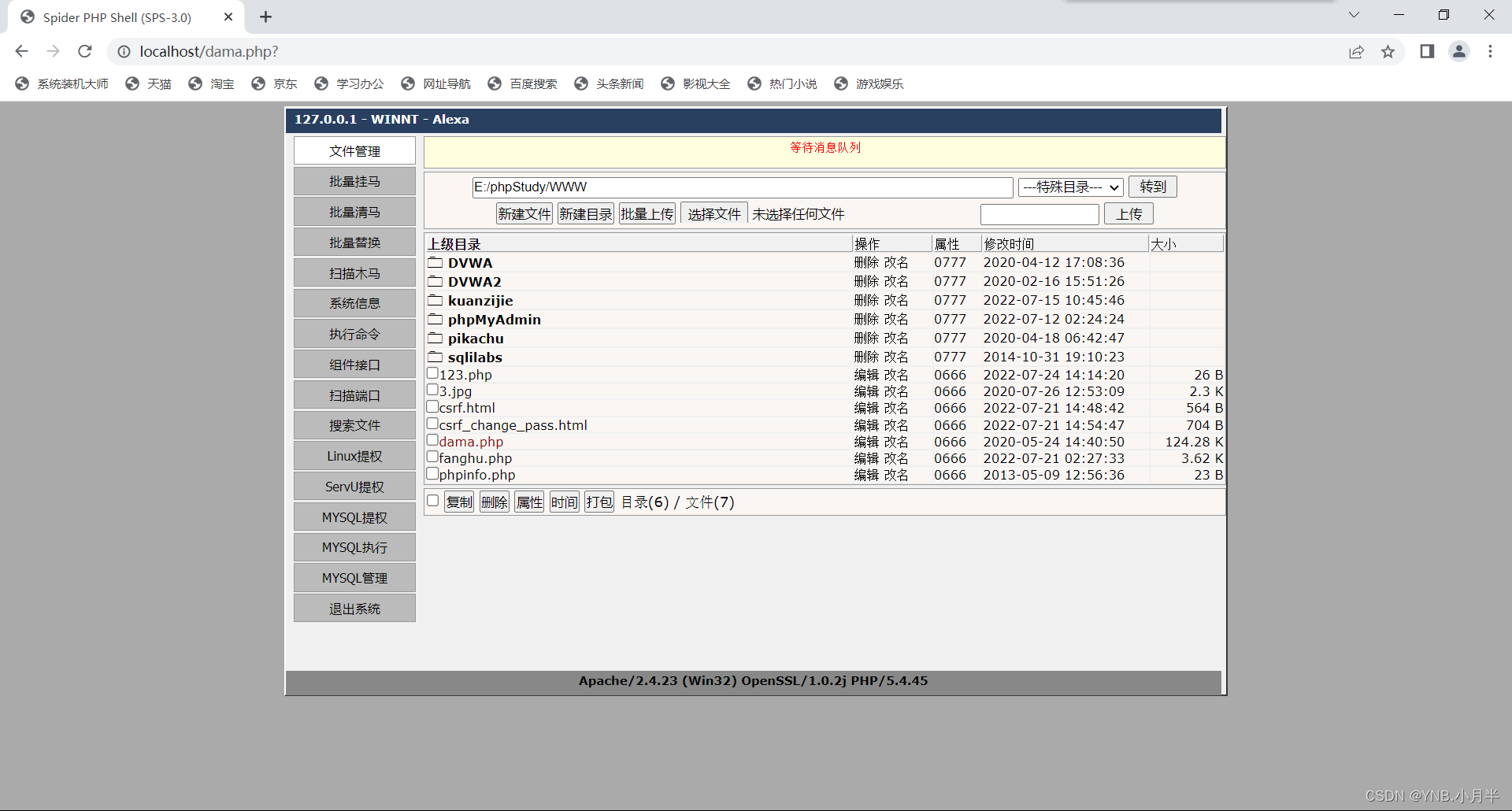Open the 批量挂马 menu item
Screen dimensions: 1512x811
click(x=354, y=181)
